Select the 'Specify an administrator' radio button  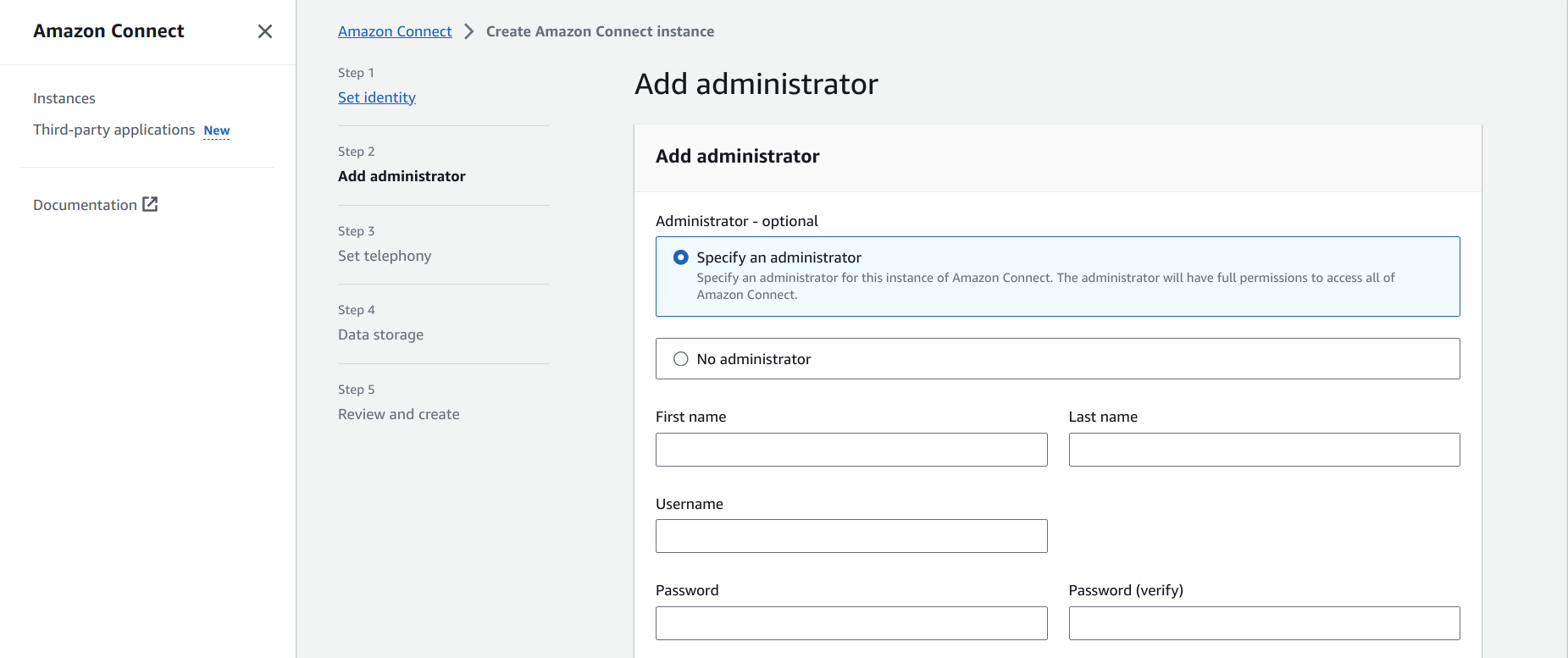[680, 257]
